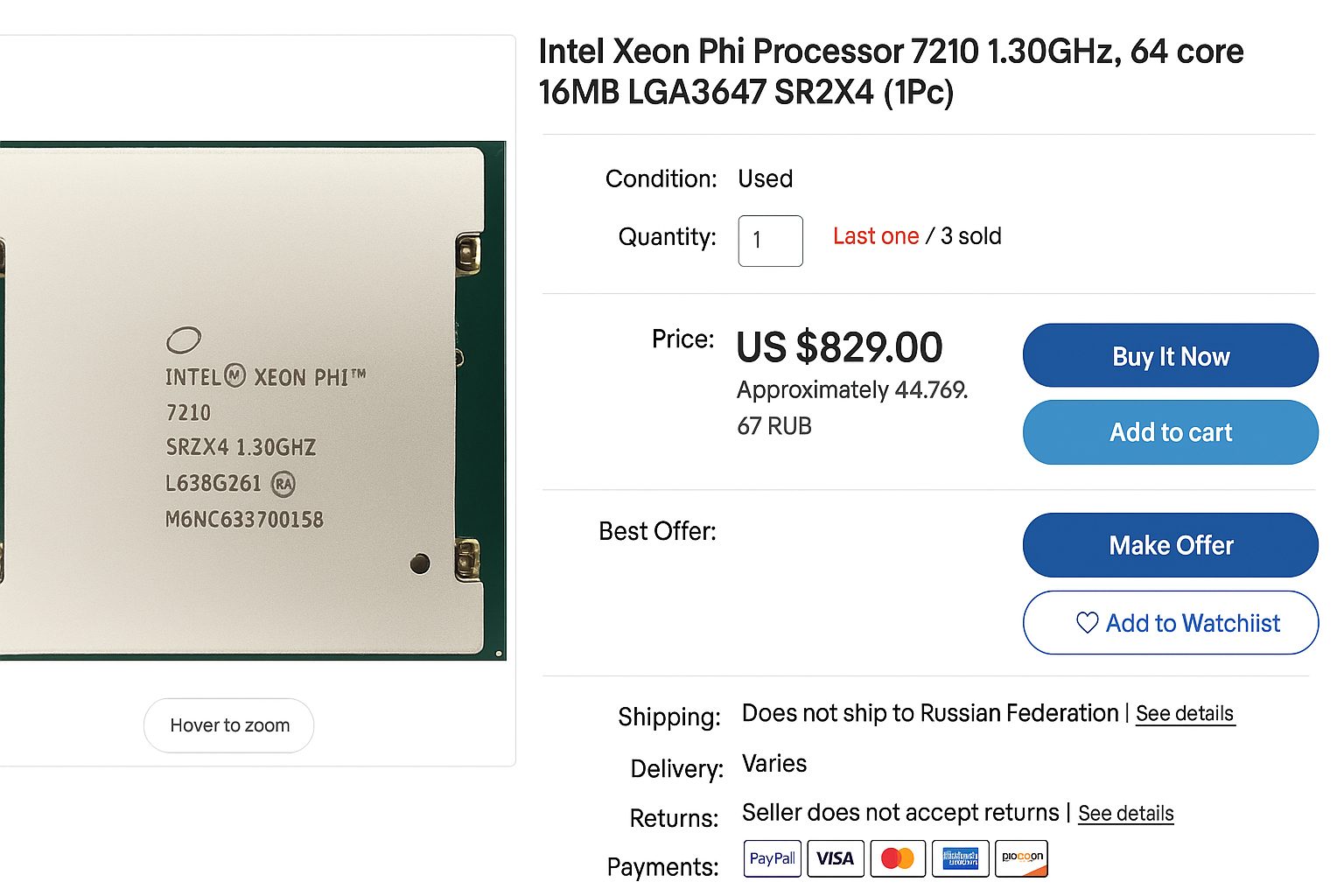Click the VISA payment icon

[x=836, y=858]
